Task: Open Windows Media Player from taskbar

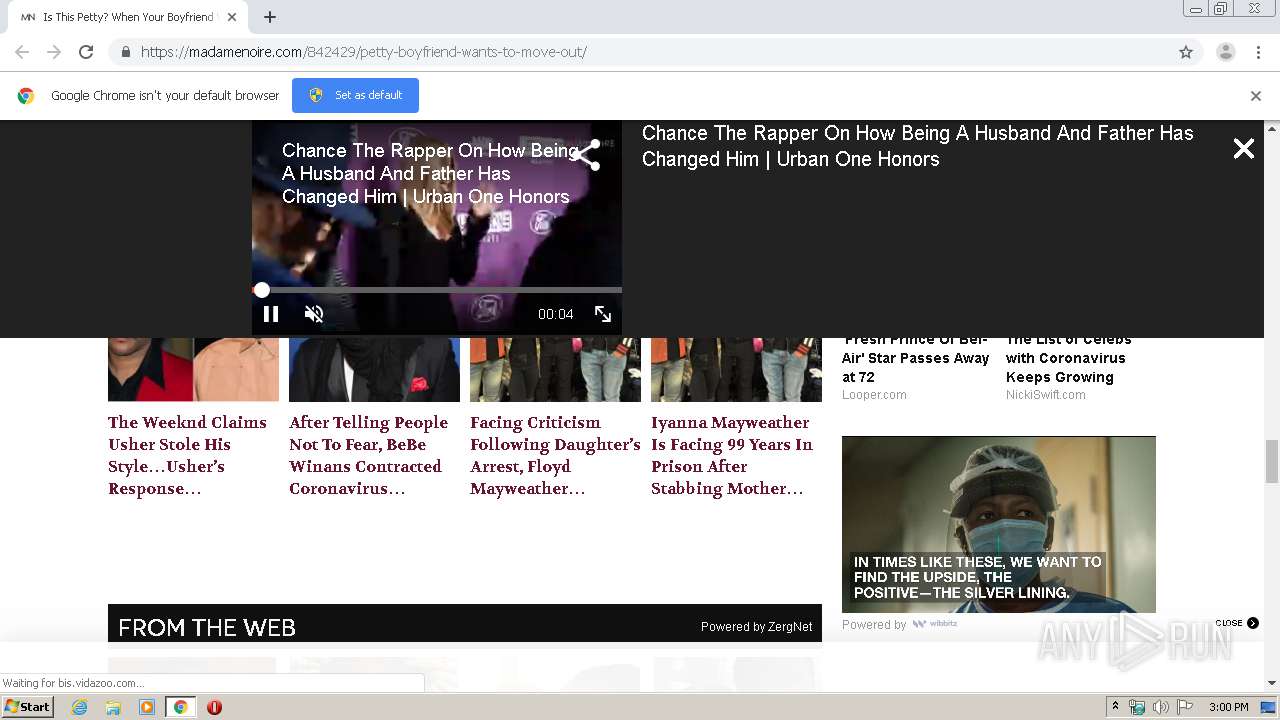Action: (x=147, y=707)
